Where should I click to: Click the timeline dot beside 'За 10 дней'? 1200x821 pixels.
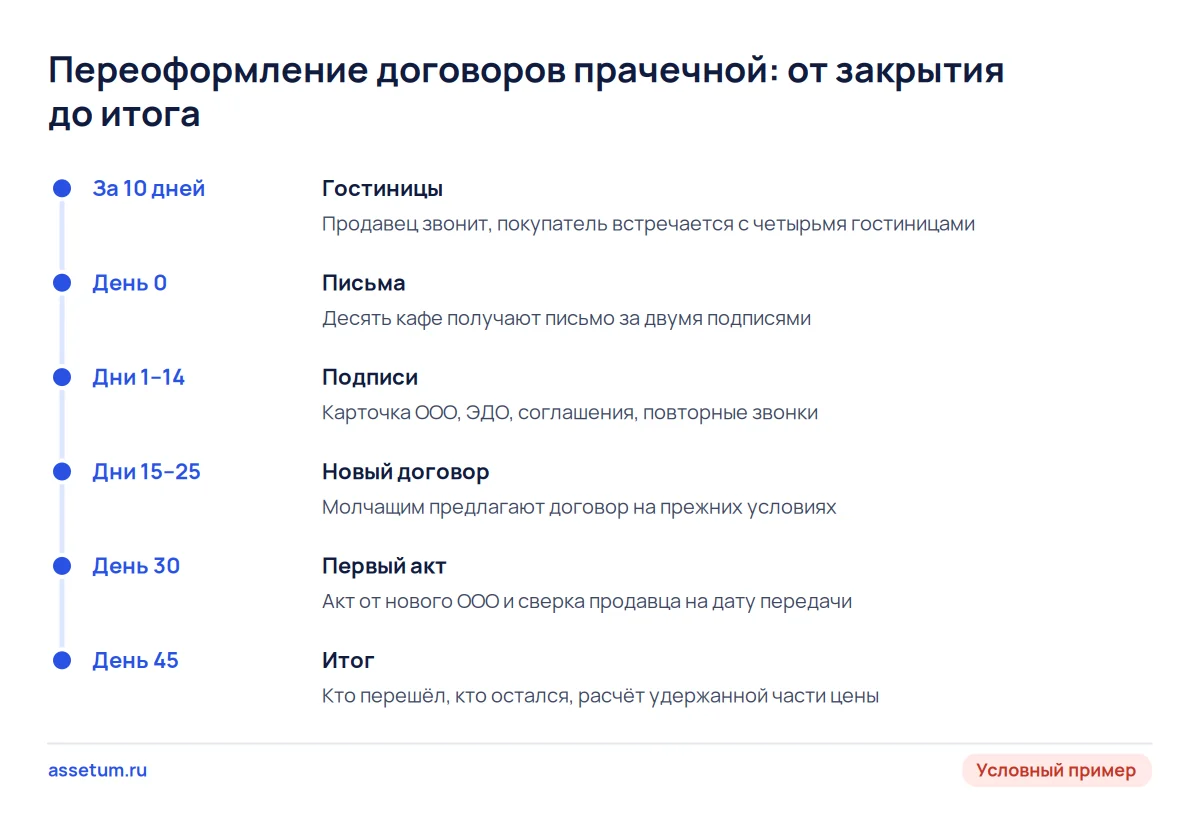click(x=62, y=188)
